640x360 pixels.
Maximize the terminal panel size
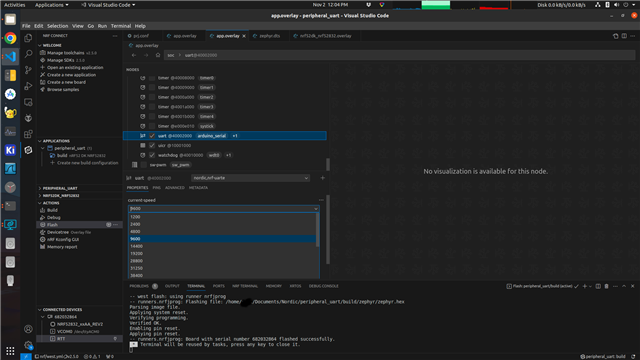[x=624, y=286]
